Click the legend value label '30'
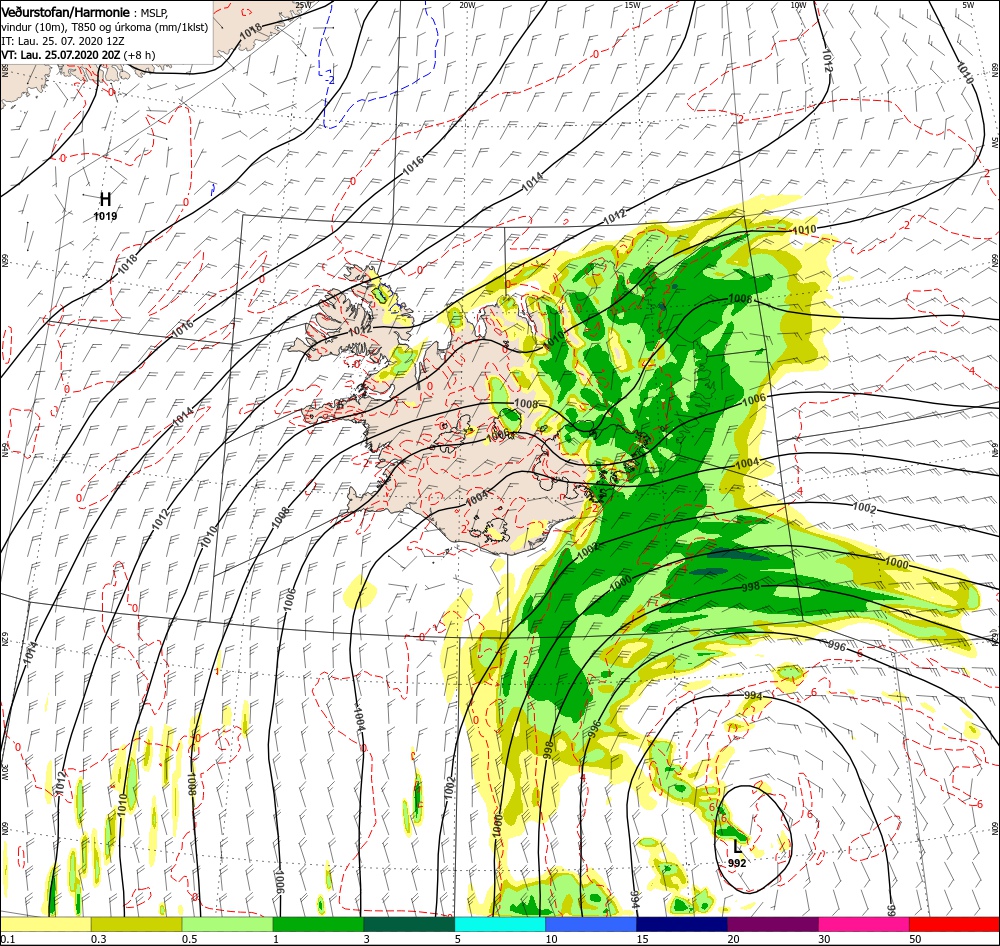Viewport: 1000px width, 946px height. point(824,939)
